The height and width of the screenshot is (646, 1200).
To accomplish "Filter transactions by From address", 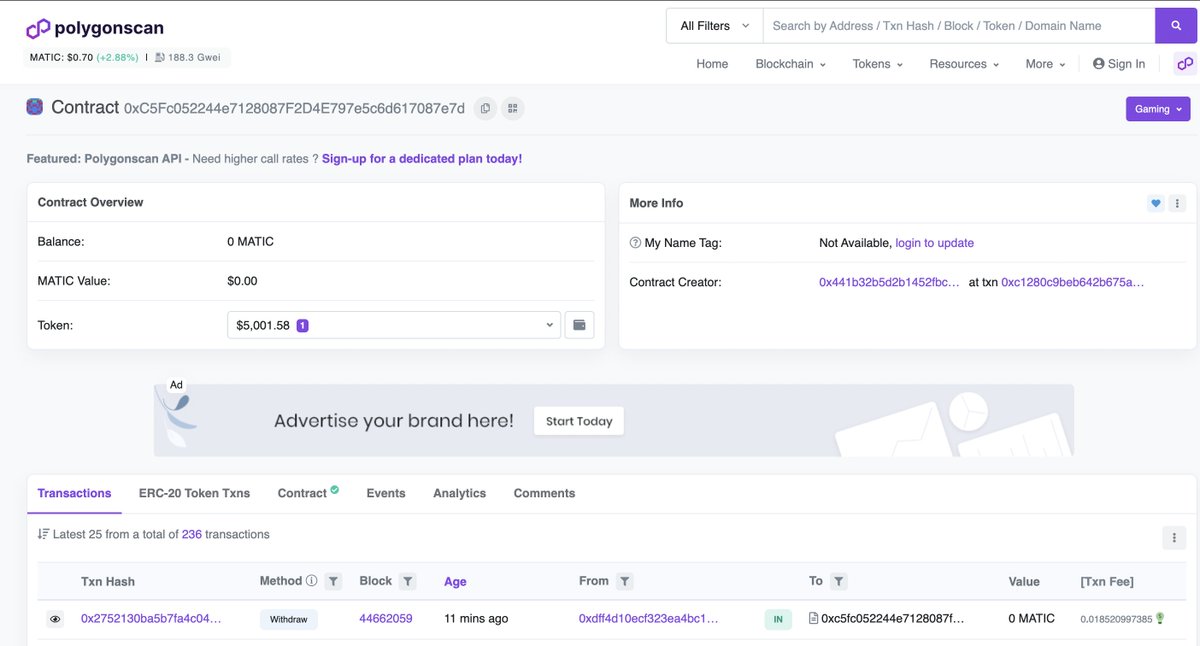I will 624,581.
